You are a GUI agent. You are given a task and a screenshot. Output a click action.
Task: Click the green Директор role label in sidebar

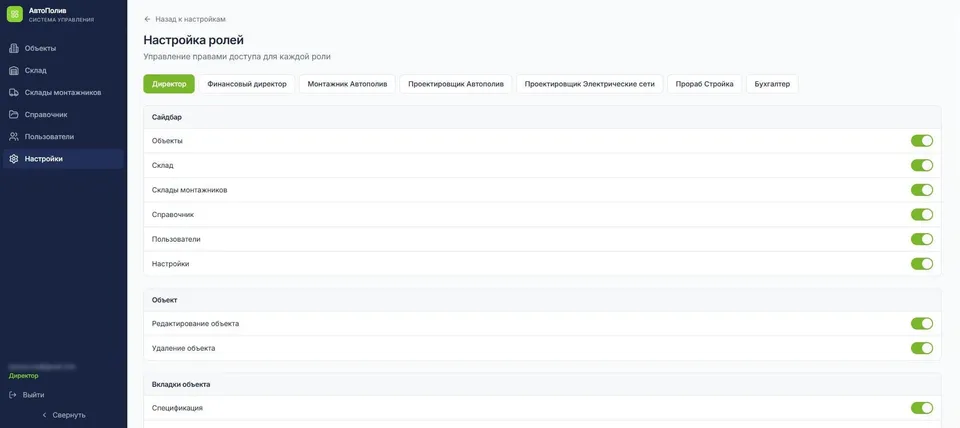23,376
